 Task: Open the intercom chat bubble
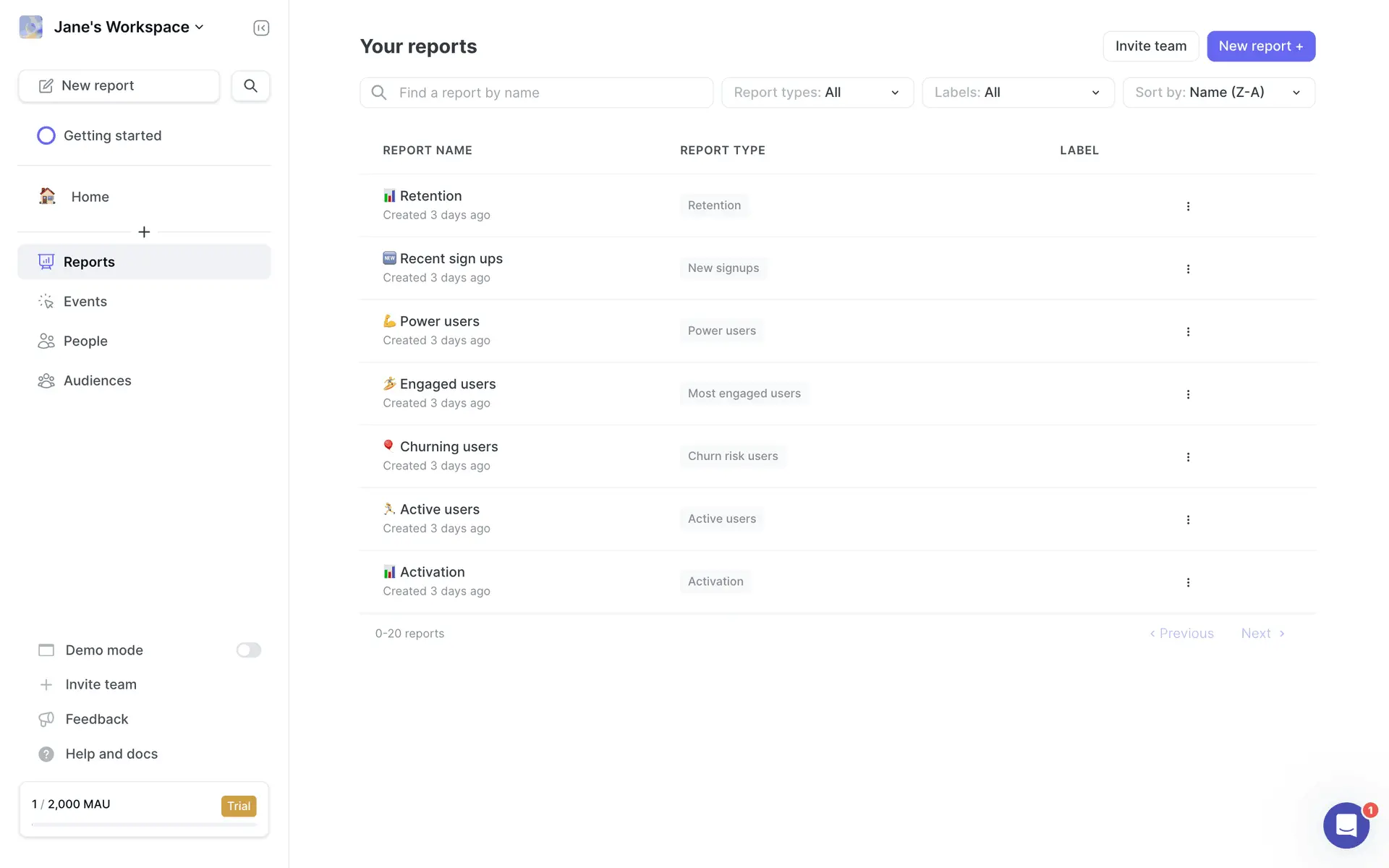(1346, 825)
